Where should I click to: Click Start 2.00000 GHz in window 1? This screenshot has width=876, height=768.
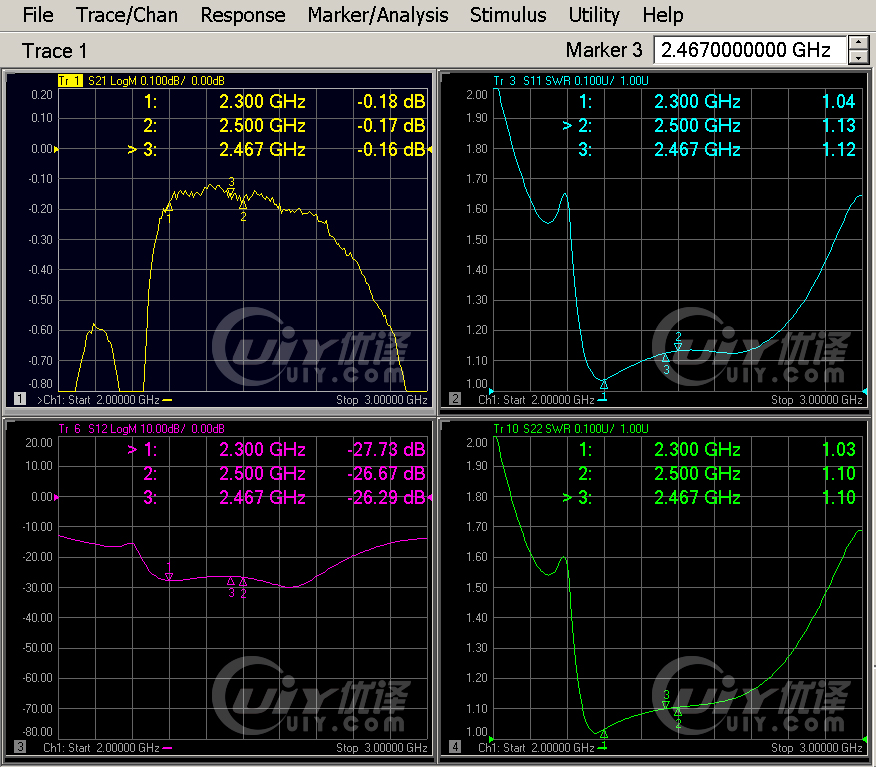(113, 400)
